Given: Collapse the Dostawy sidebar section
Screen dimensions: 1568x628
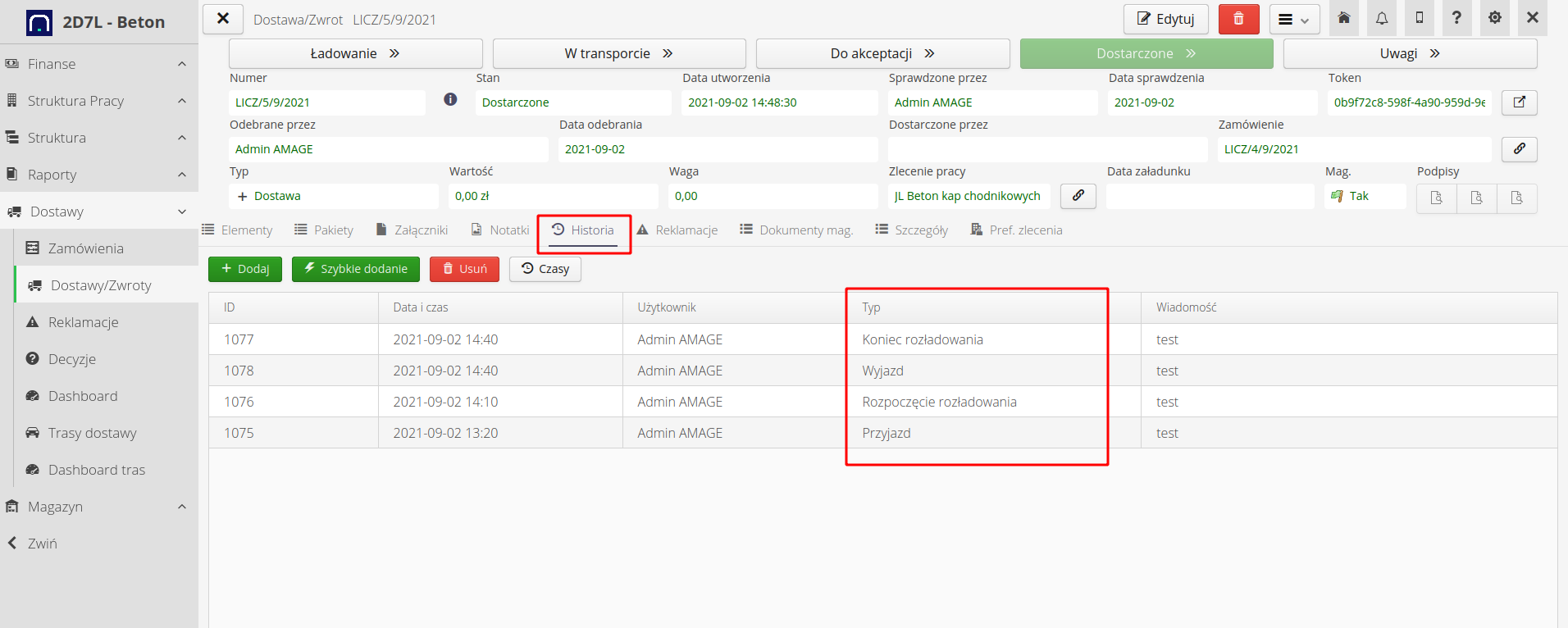Looking at the screenshot, I should 98,212.
